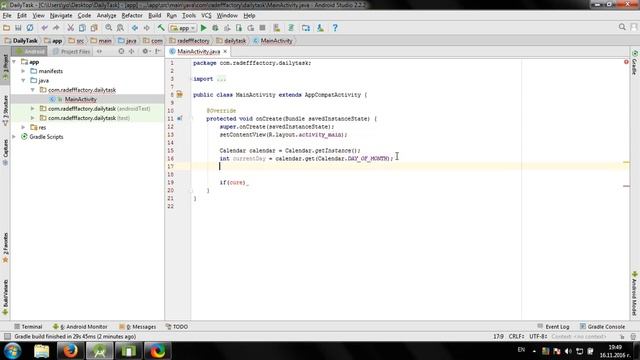The height and width of the screenshot is (360, 640).
Task: Close the MainActivity.java tab
Action: 225,51
